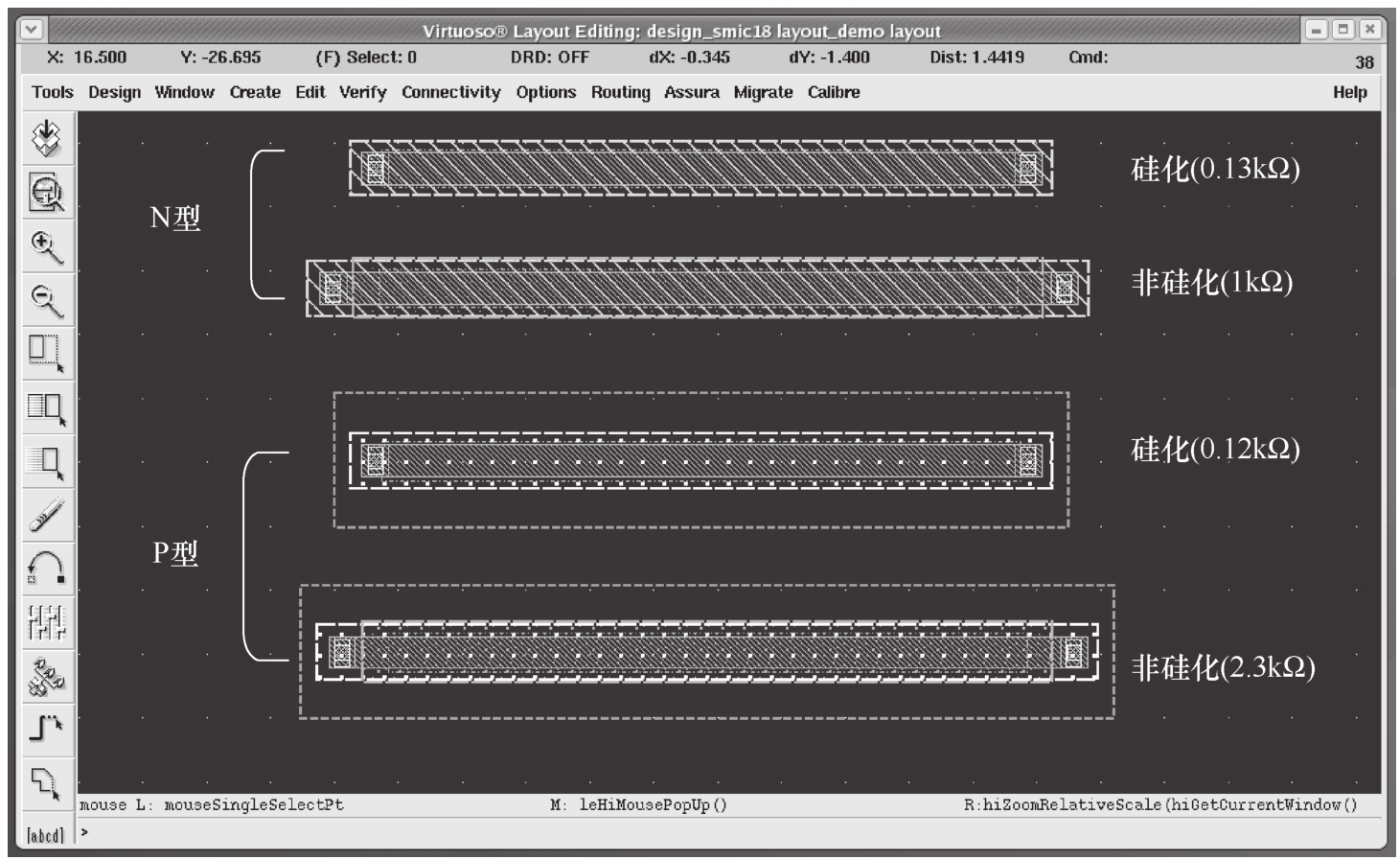This screenshot has width=1400, height=860.
Task: Activate the Zoom Out magnifier tool
Action: point(46,300)
